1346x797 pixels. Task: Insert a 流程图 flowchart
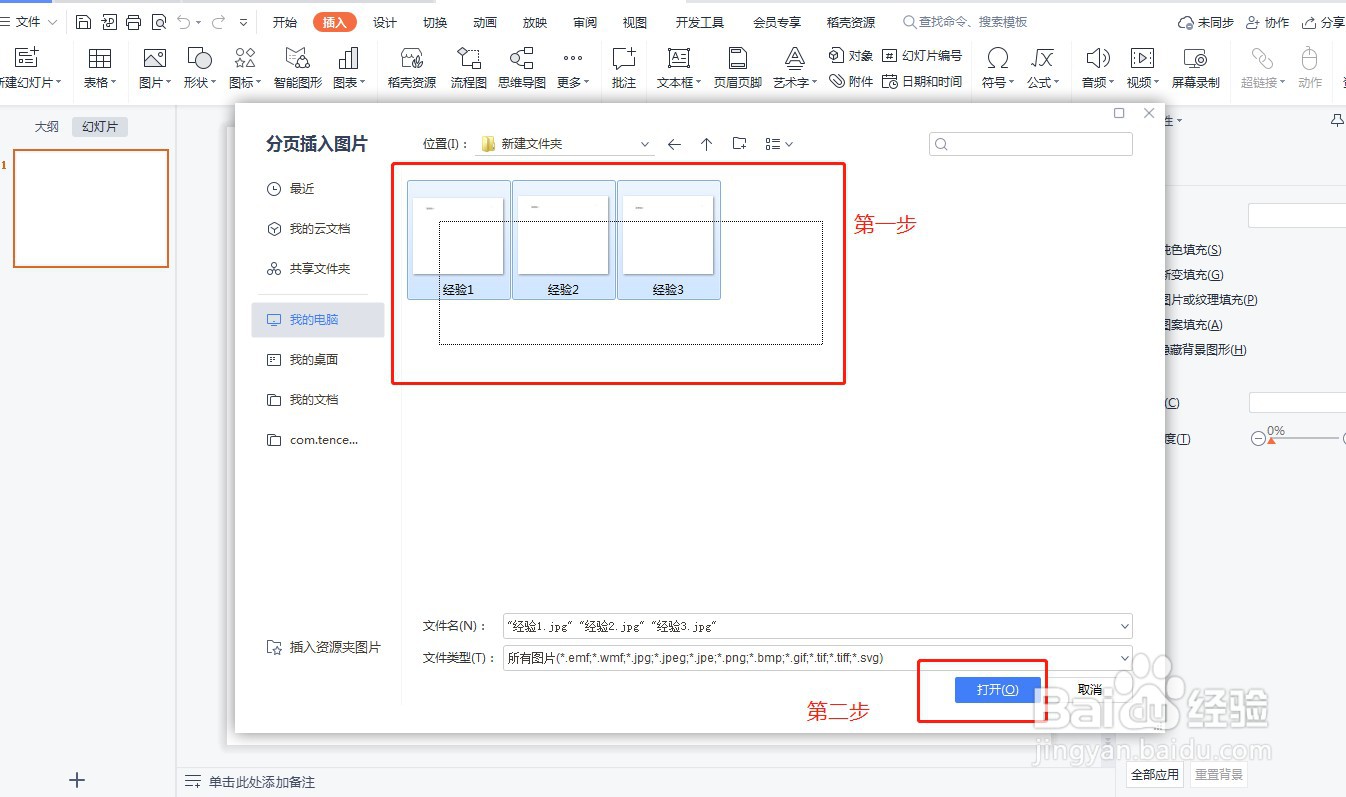pos(468,67)
